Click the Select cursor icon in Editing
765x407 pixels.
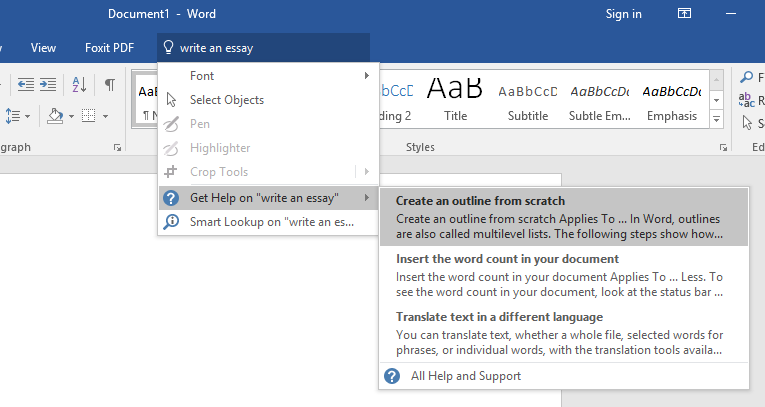coord(747,122)
